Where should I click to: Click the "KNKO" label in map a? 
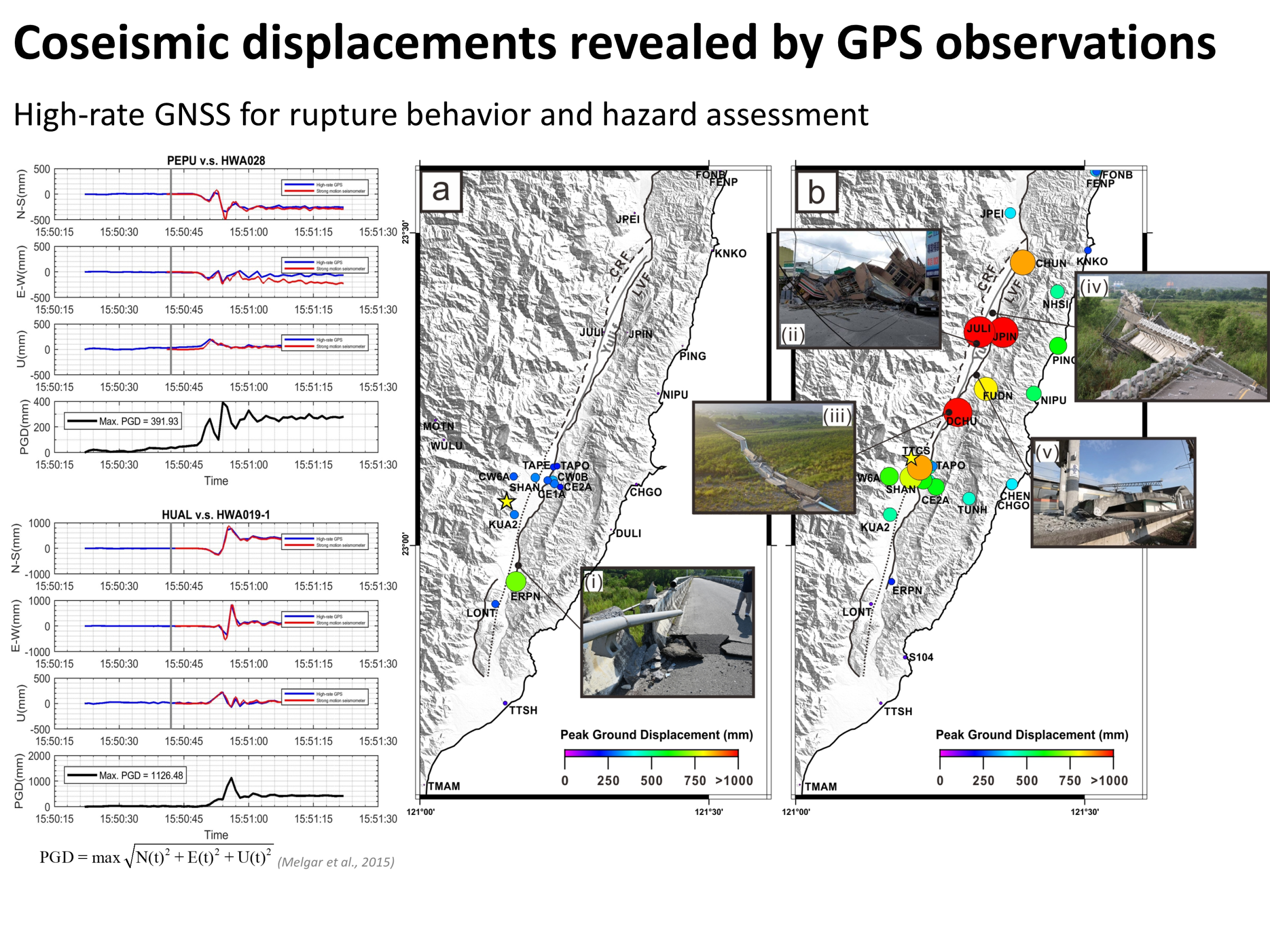(731, 253)
